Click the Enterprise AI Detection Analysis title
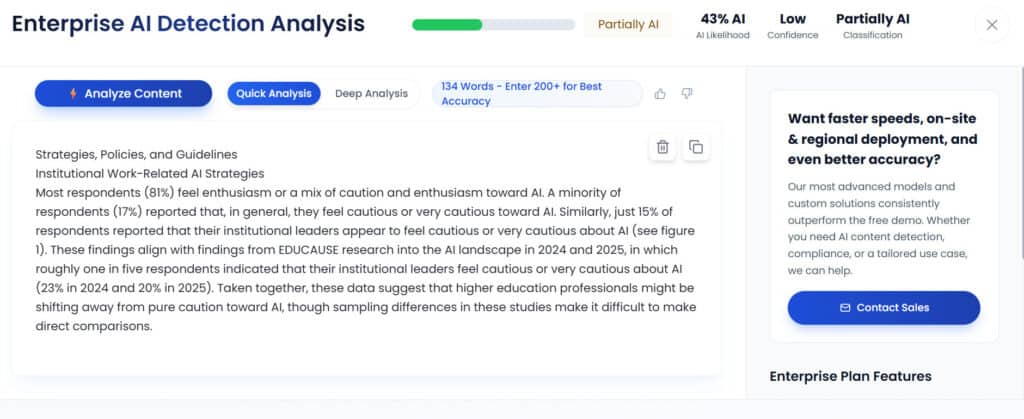 click(188, 24)
